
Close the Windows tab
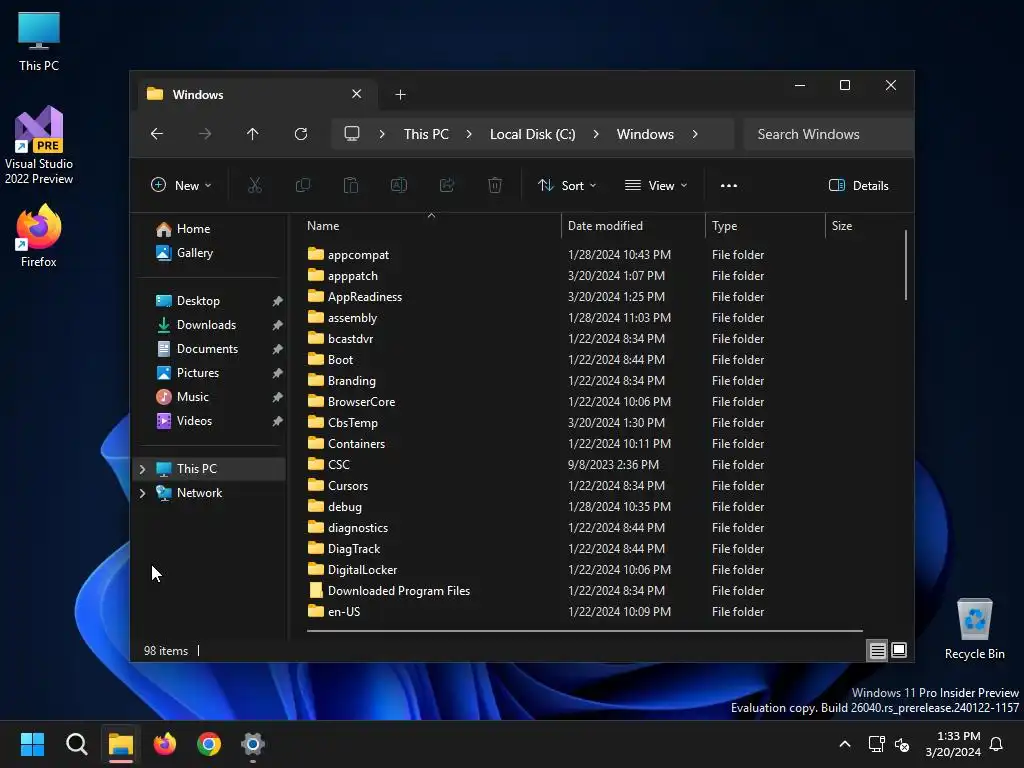coord(357,94)
